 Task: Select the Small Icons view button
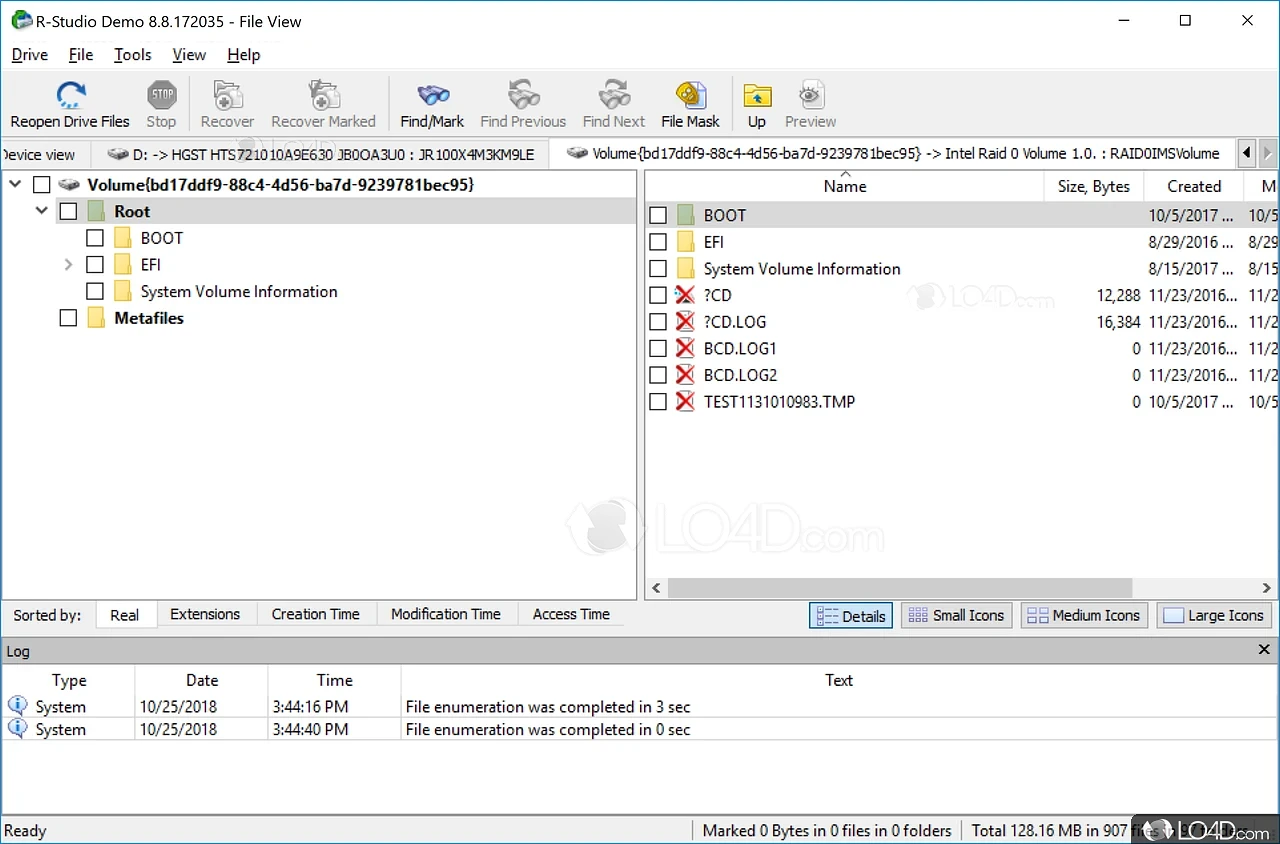[957, 615]
